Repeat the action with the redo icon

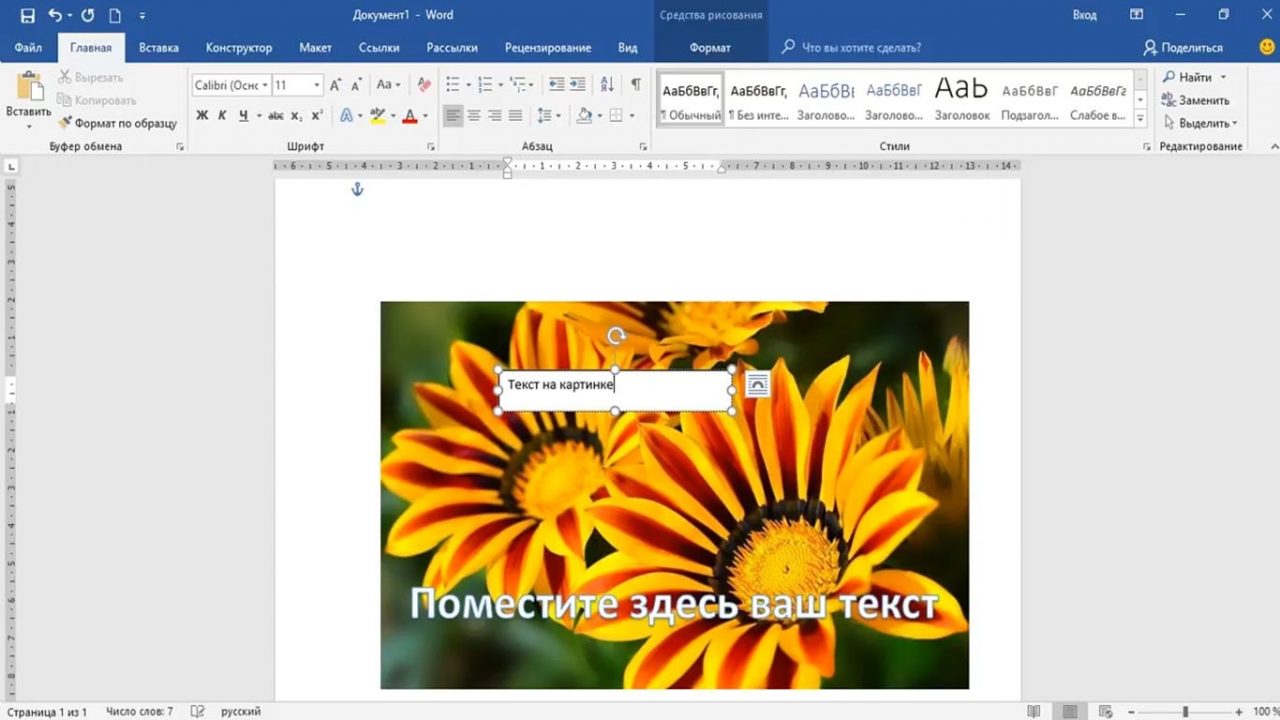coord(88,15)
